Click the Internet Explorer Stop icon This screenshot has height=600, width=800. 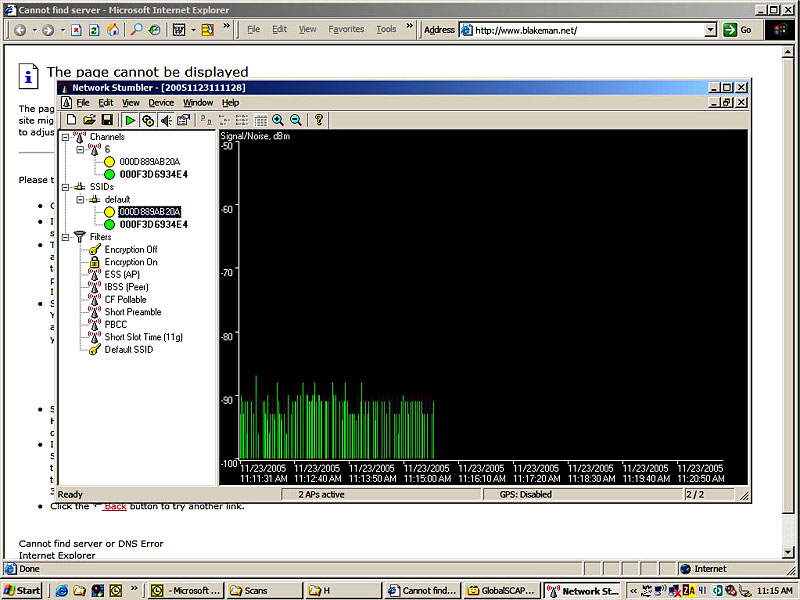tap(76, 30)
